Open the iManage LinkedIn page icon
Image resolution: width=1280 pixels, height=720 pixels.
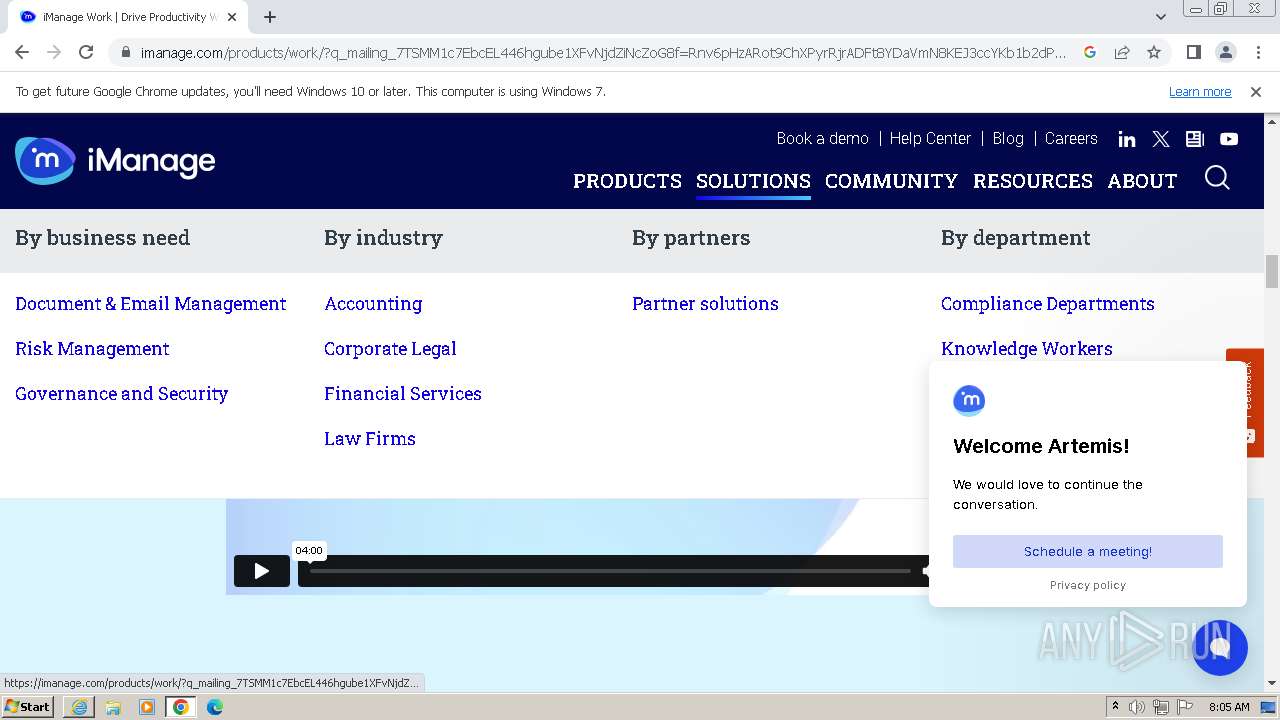1127,139
